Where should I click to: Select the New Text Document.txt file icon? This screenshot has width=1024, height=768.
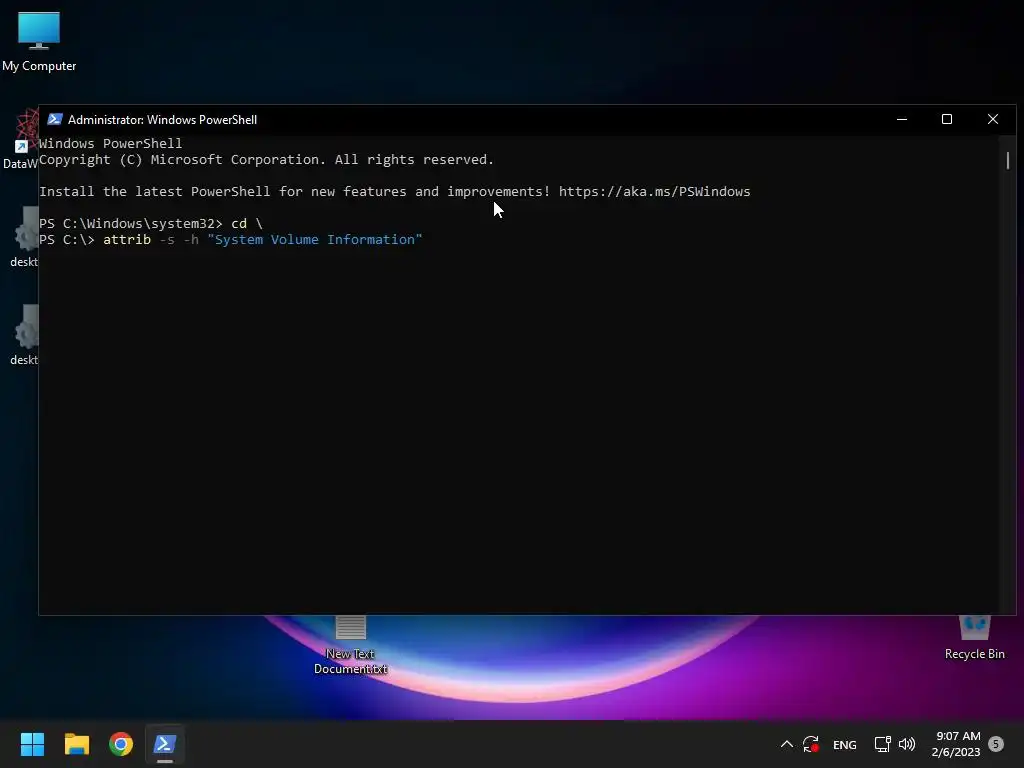coord(351,646)
